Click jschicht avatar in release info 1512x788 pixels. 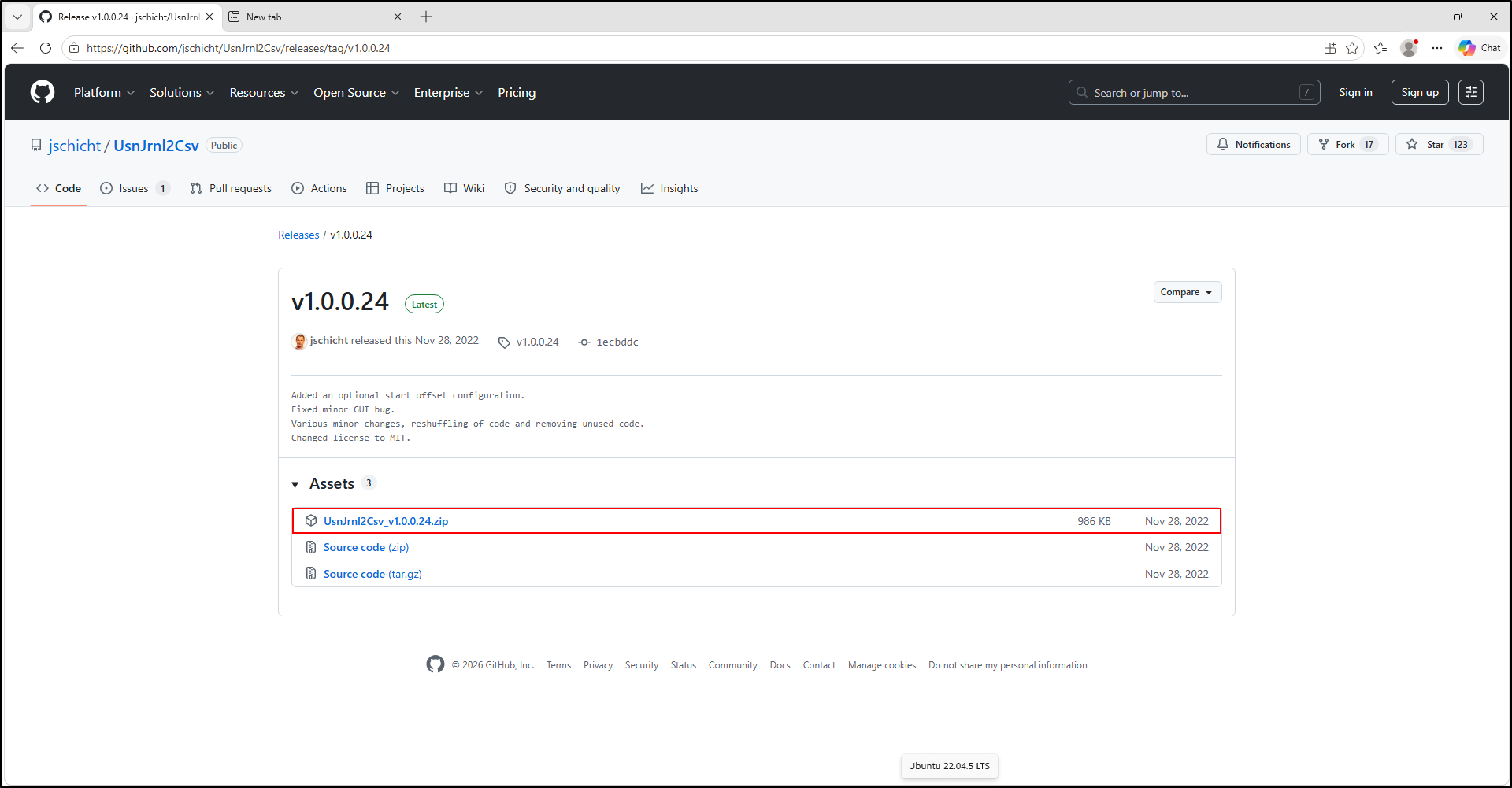(x=299, y=341)
